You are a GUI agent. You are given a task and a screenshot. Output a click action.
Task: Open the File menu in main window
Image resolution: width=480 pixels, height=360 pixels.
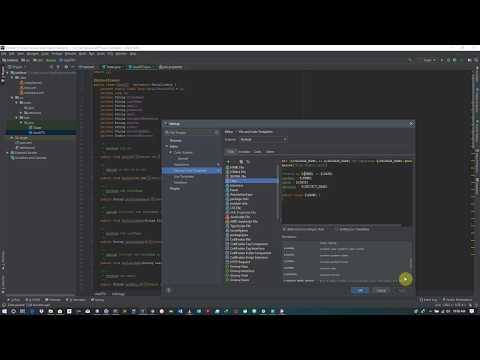click(4, 54)
